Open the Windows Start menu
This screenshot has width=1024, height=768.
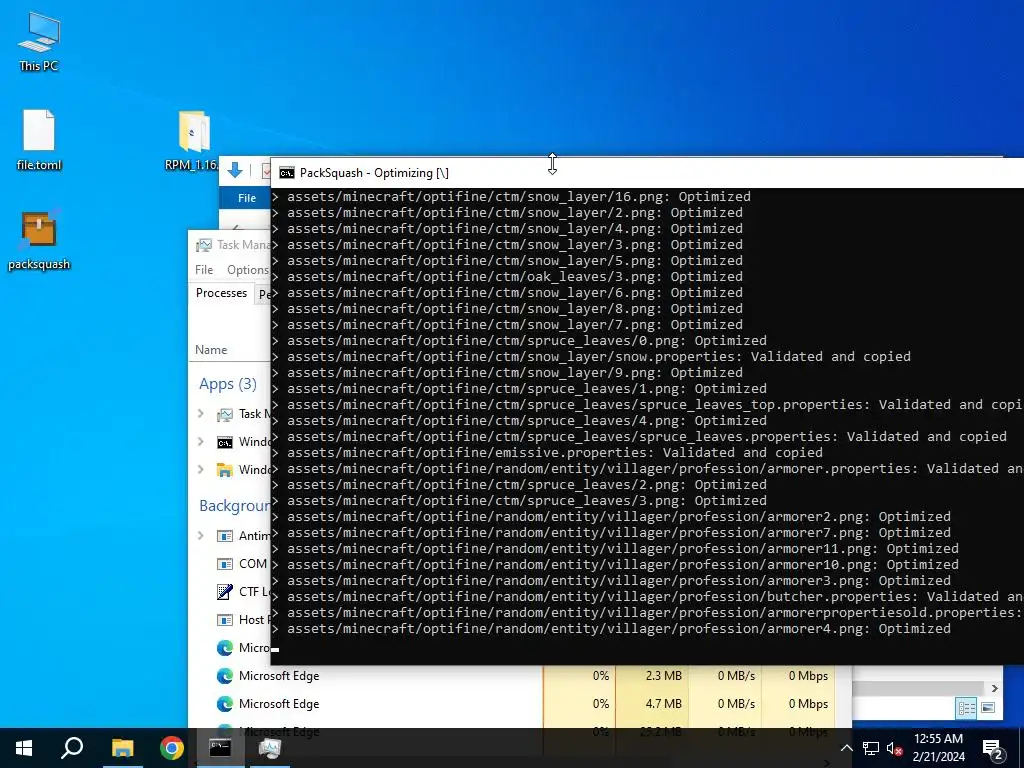pos(24,748)
